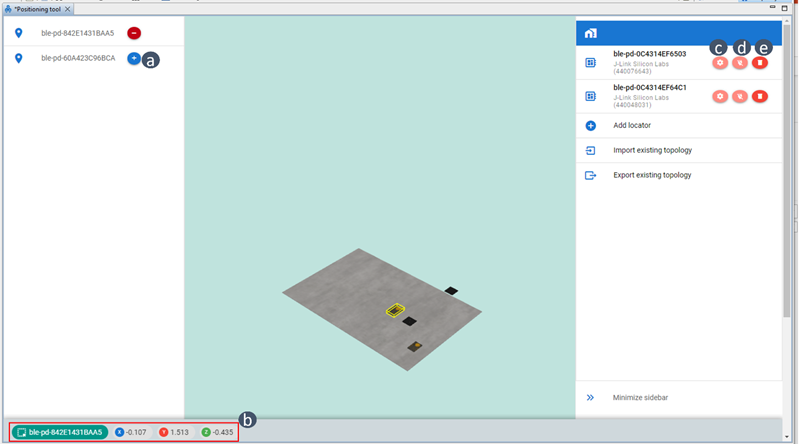Close the Positioning tool tab
The image size is (800, 444).
(67, 9)
